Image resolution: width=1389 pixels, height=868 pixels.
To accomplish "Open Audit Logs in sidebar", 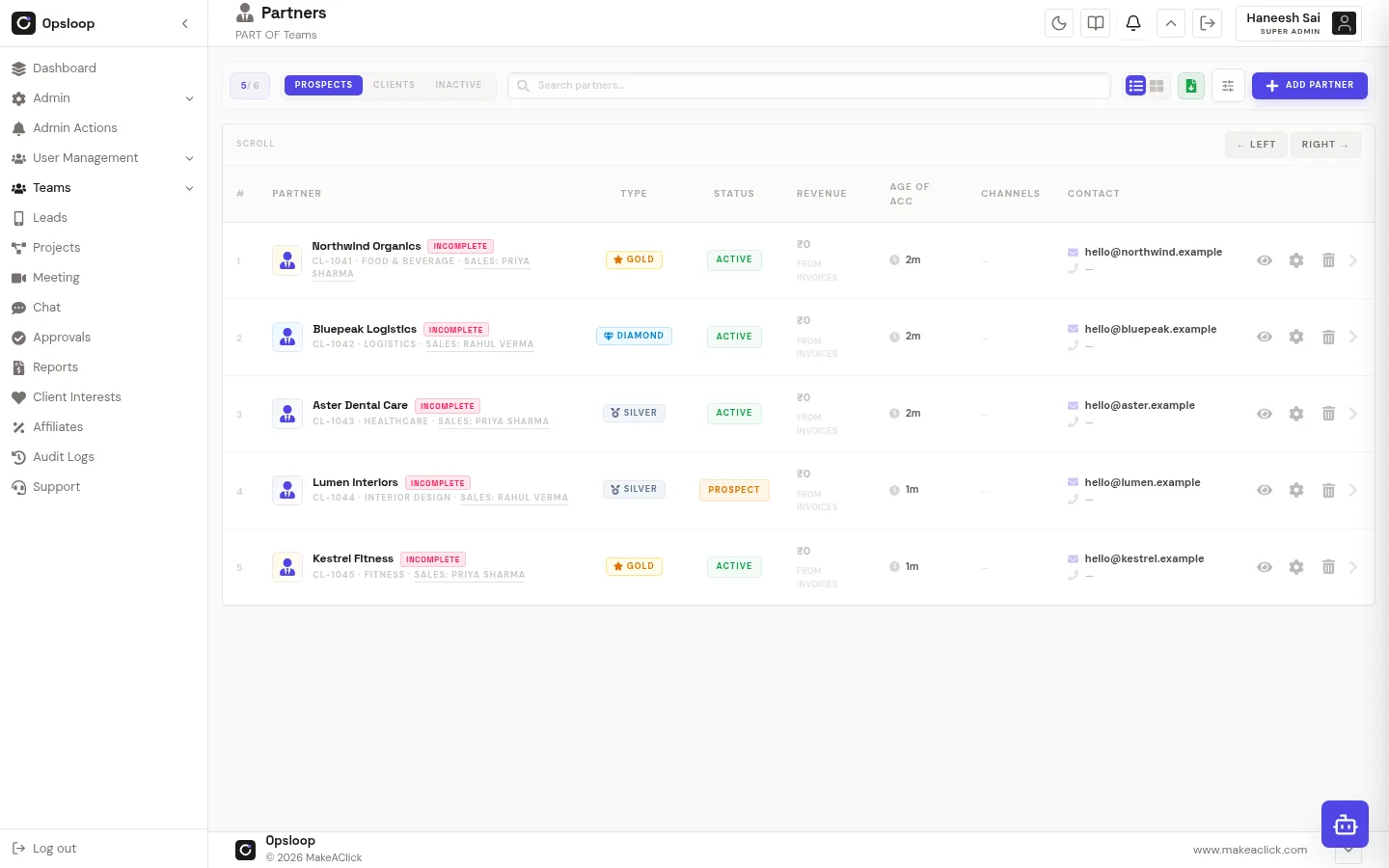I will [103, 457].
